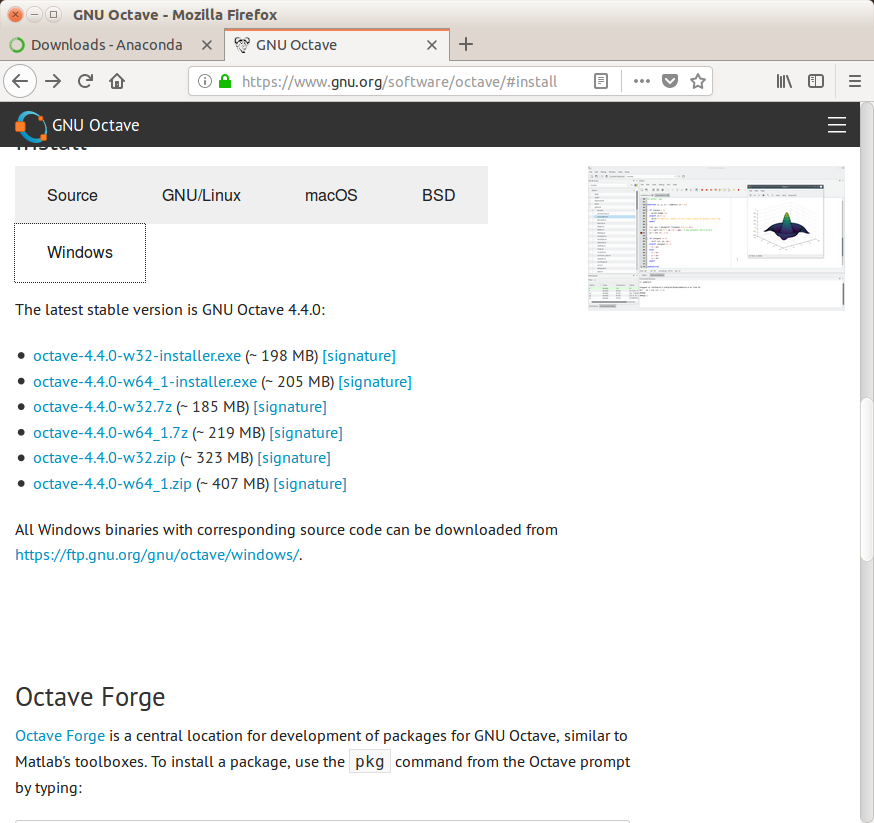Open the Library bookmarks and history
Viewport: 874px width, 823px height.
point(784,81)
